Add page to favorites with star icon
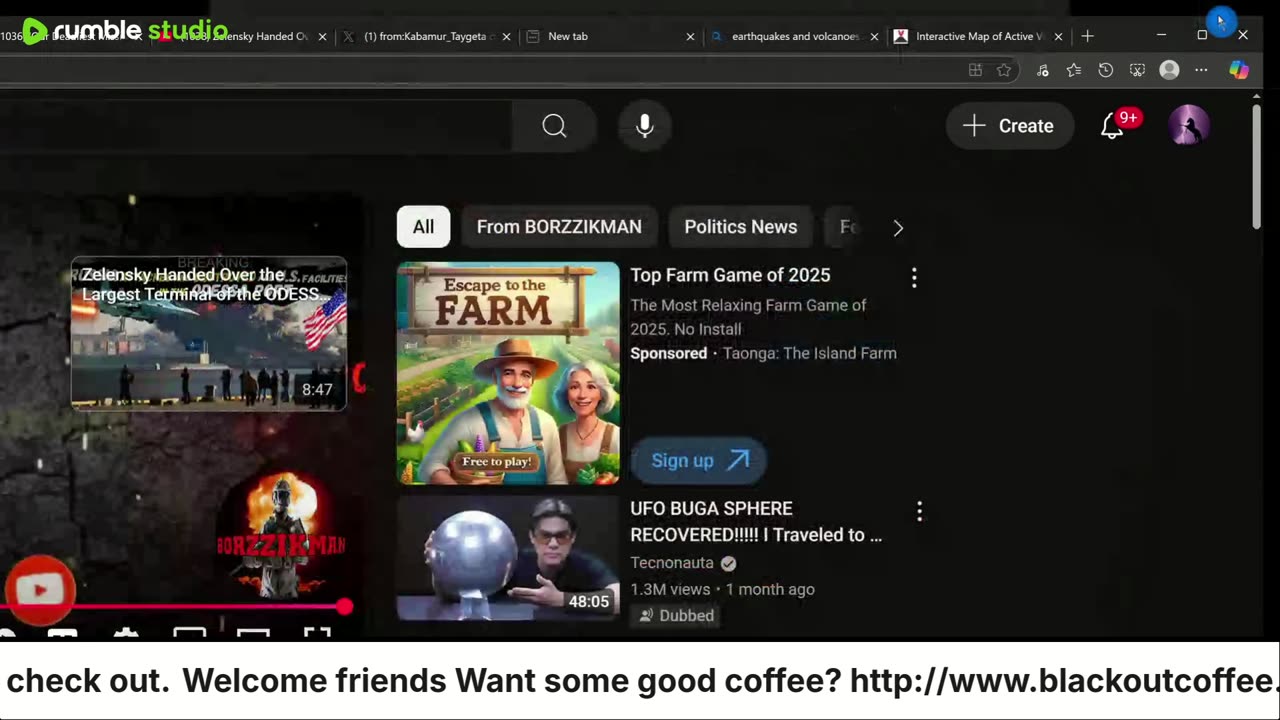Viewport: 1280px width, 720px height. click(1004, 70)
